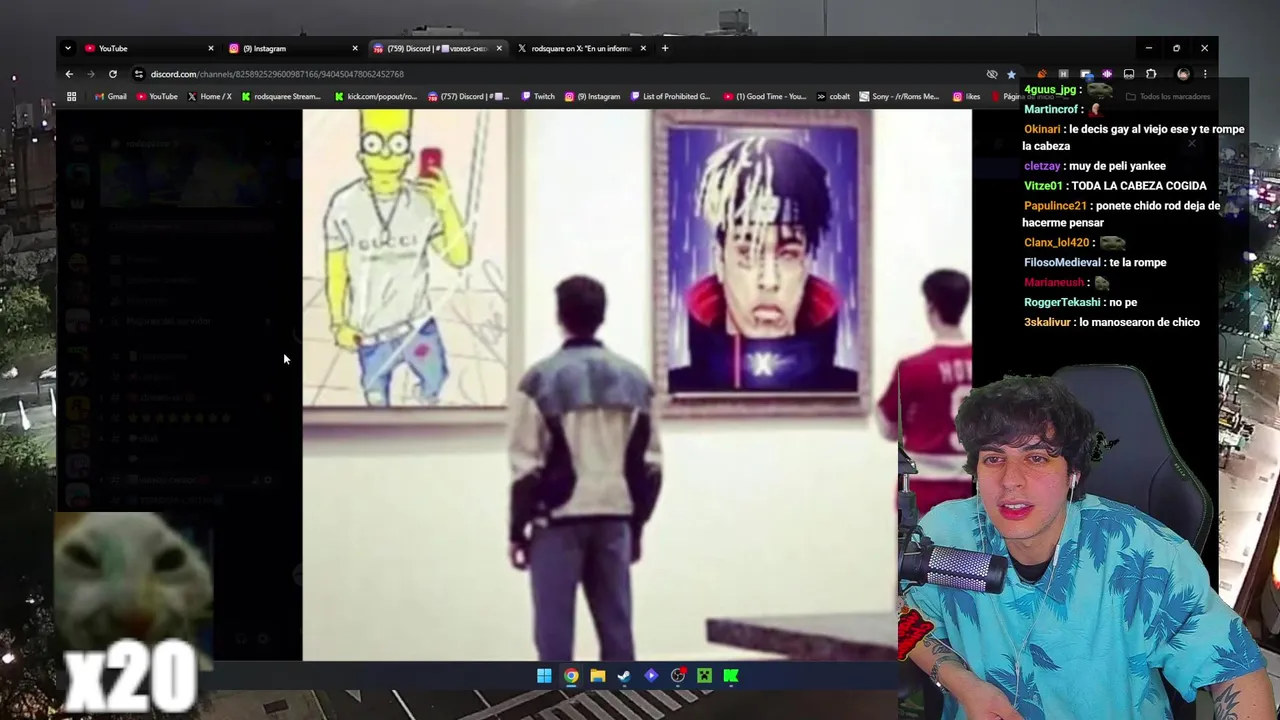Open the tab search dropdown
The width and height of the screenshot is (1280, 720).
coord(68,48)
